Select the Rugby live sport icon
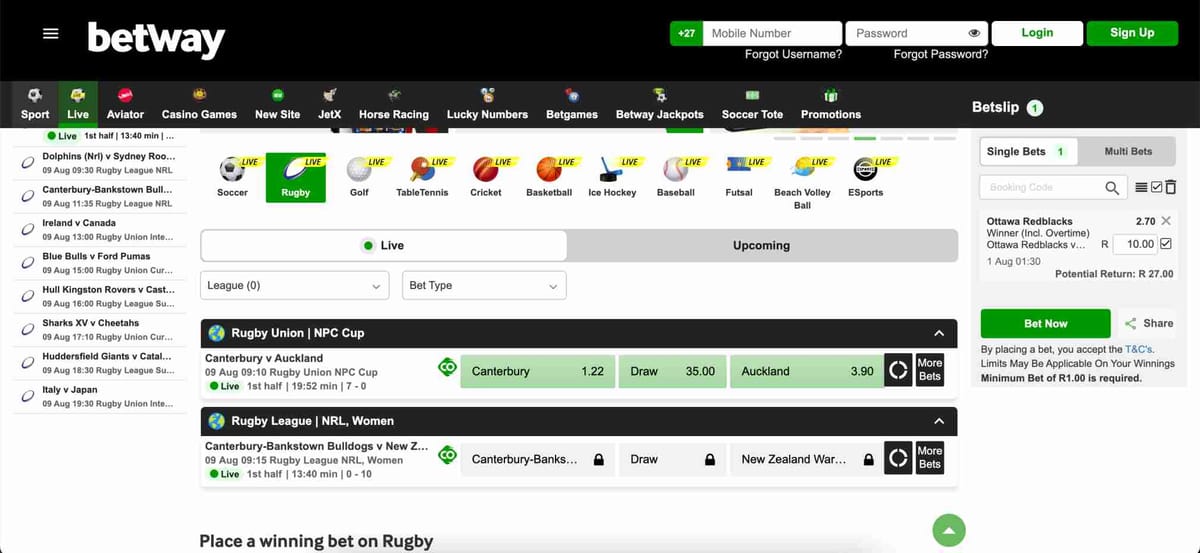 pos(296,177)
